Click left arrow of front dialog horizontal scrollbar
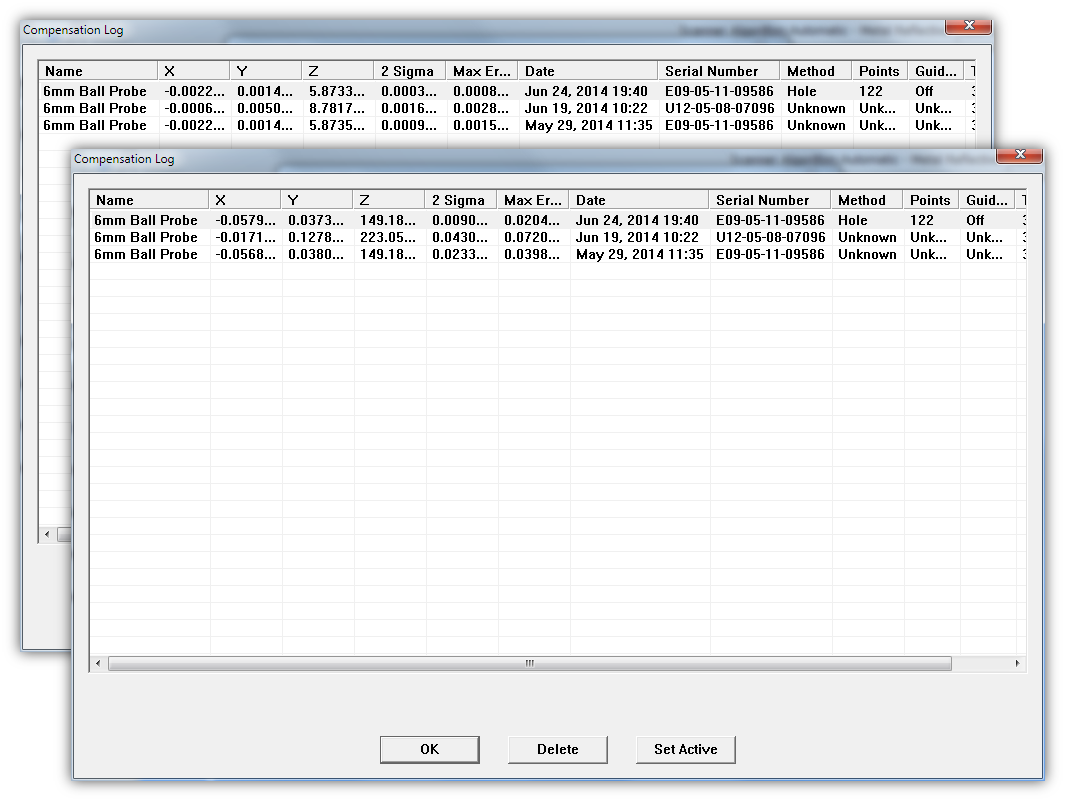The image size is (1065, 801). tap(98, 663)
